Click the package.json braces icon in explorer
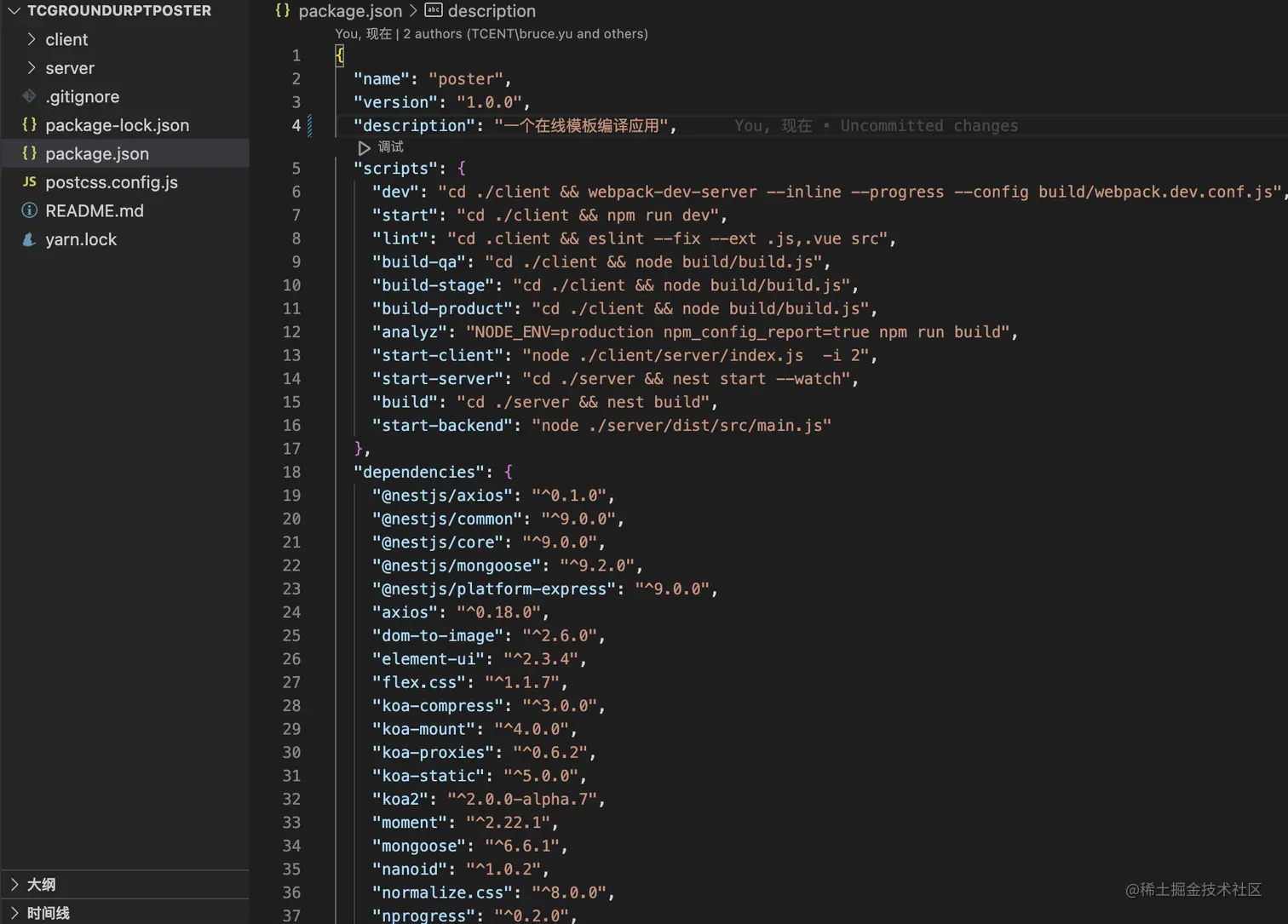The image size is (1288, 924). [x=29, y=153]
